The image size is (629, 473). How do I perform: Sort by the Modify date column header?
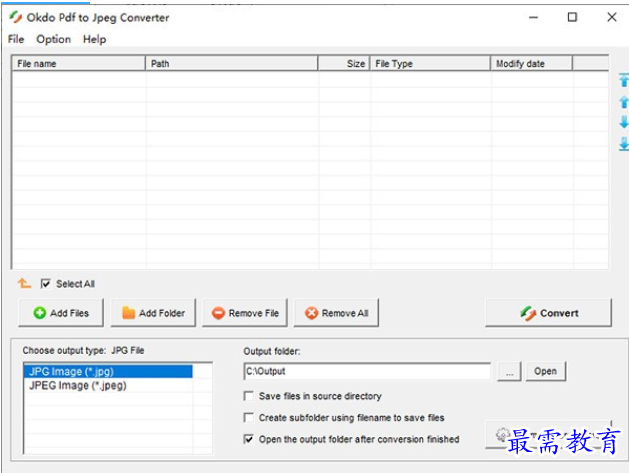pos(532,63)
